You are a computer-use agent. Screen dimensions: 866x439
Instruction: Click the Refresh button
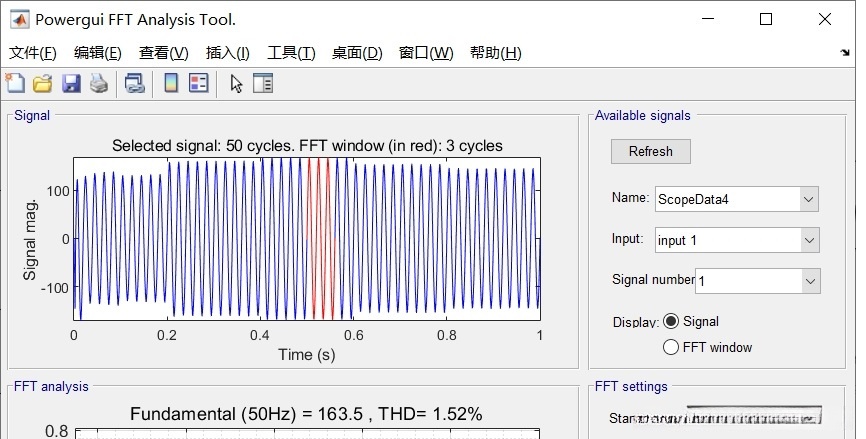(651, 151)
